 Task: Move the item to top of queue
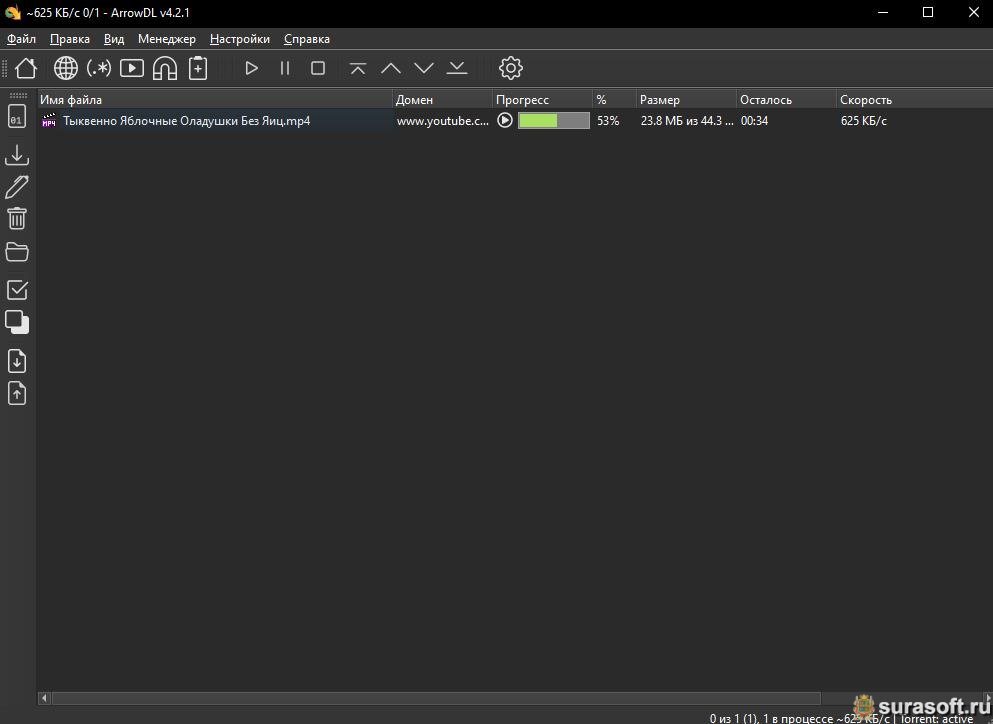pyautogui.click(x=358, y=68)
